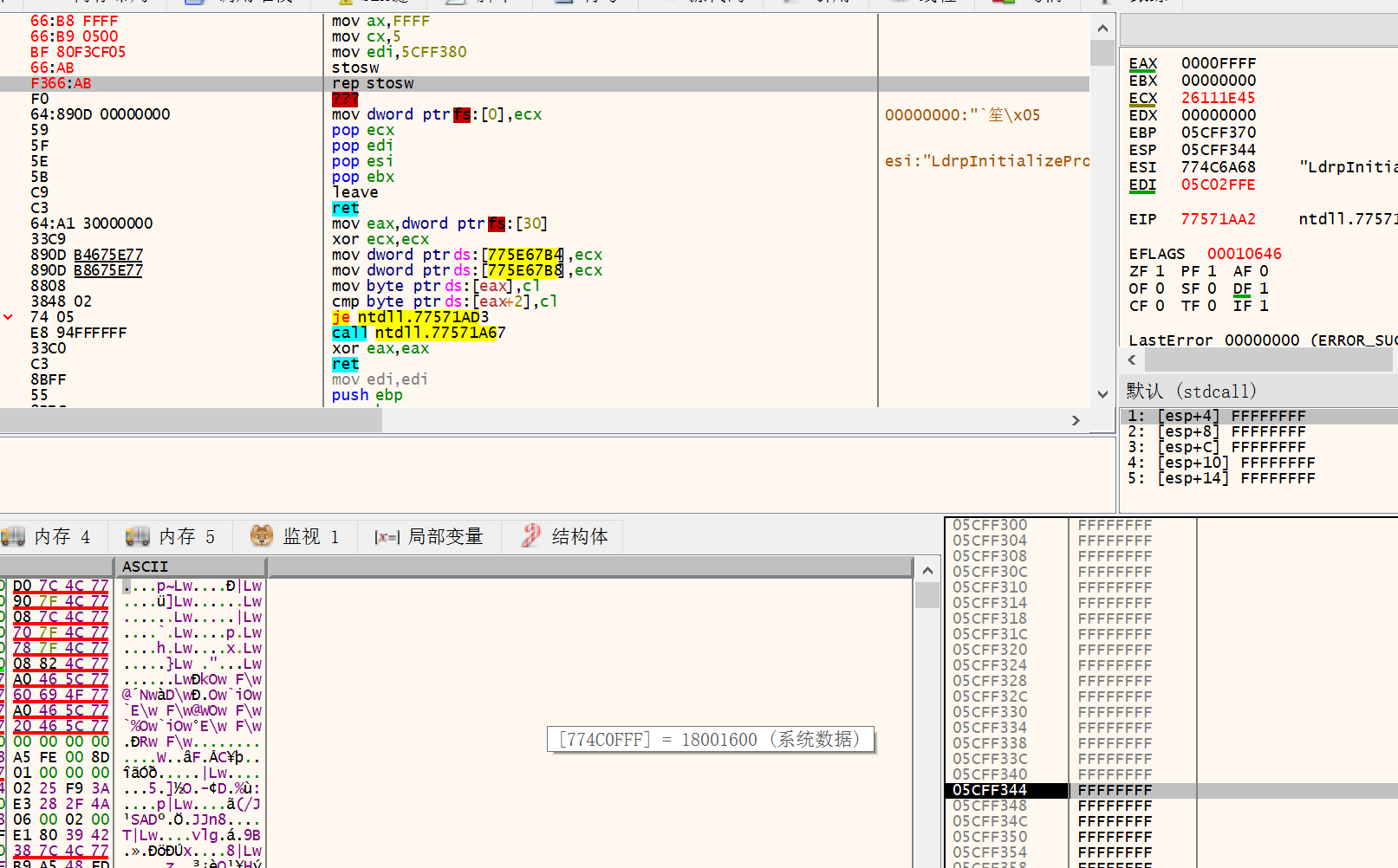1398x868 pixels.
Task: Select the 'mov dword ptr fs:[0],ecx' row
Action: click(x=437, y=114)
